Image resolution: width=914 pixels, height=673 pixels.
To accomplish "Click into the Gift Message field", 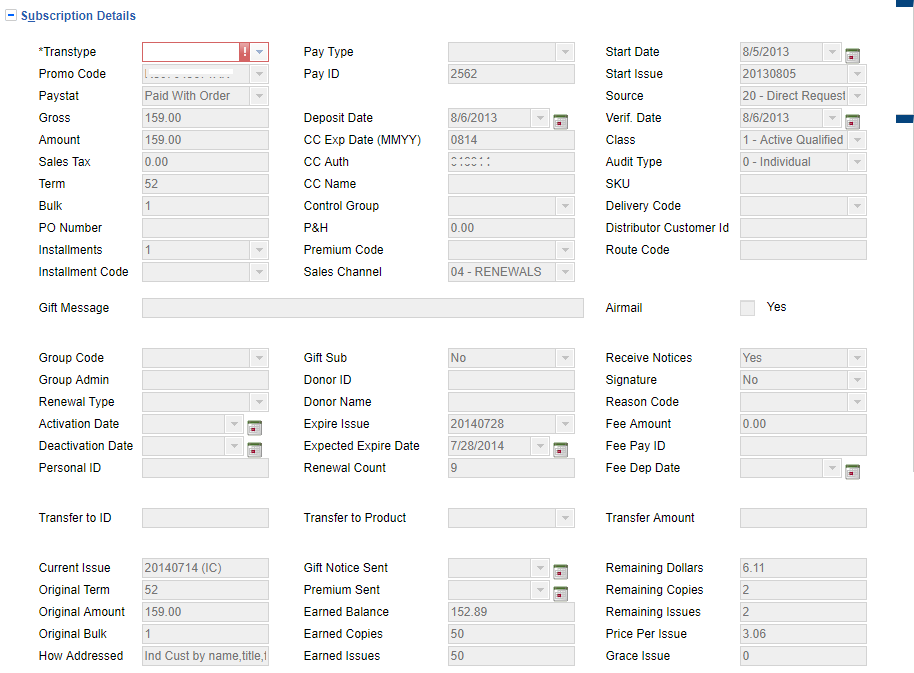I will (362, 308).
